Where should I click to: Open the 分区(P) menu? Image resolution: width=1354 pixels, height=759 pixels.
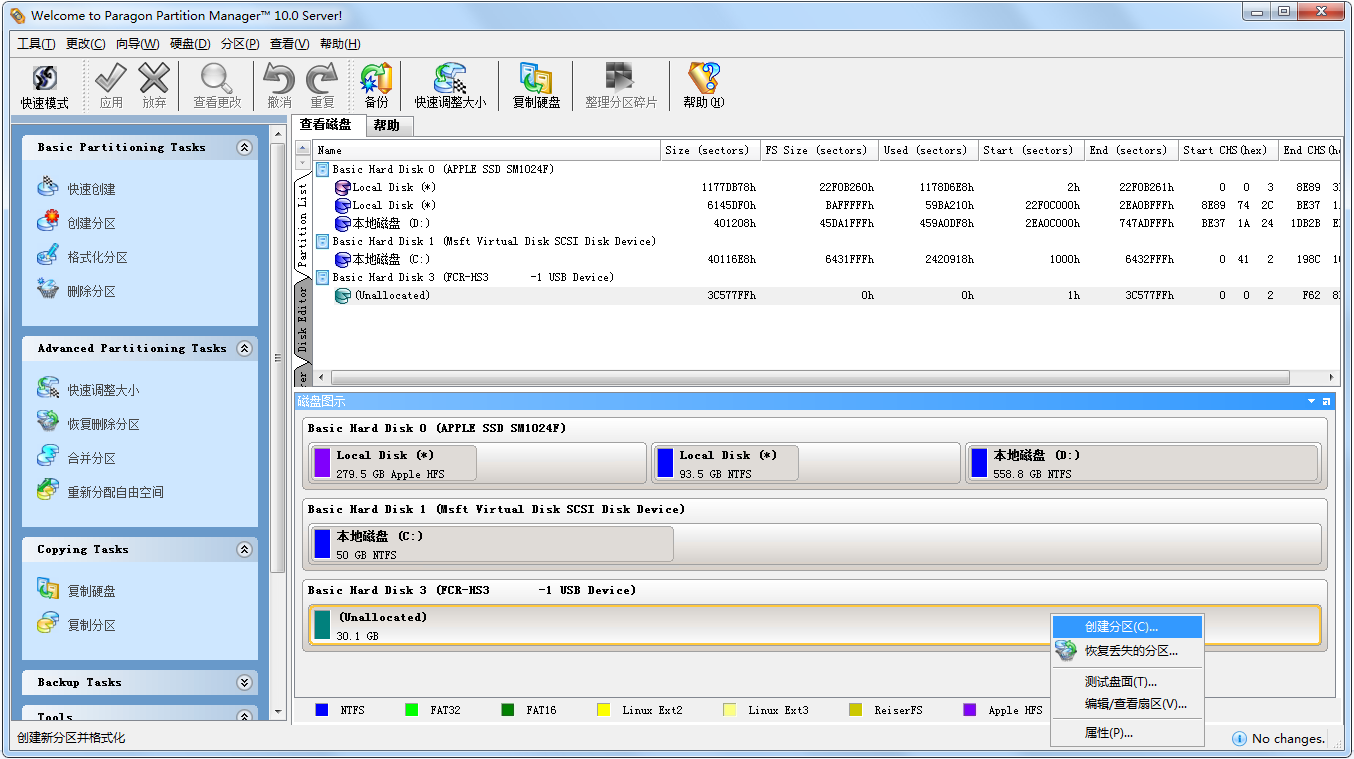pyautogui.click(x=240, y=44)
